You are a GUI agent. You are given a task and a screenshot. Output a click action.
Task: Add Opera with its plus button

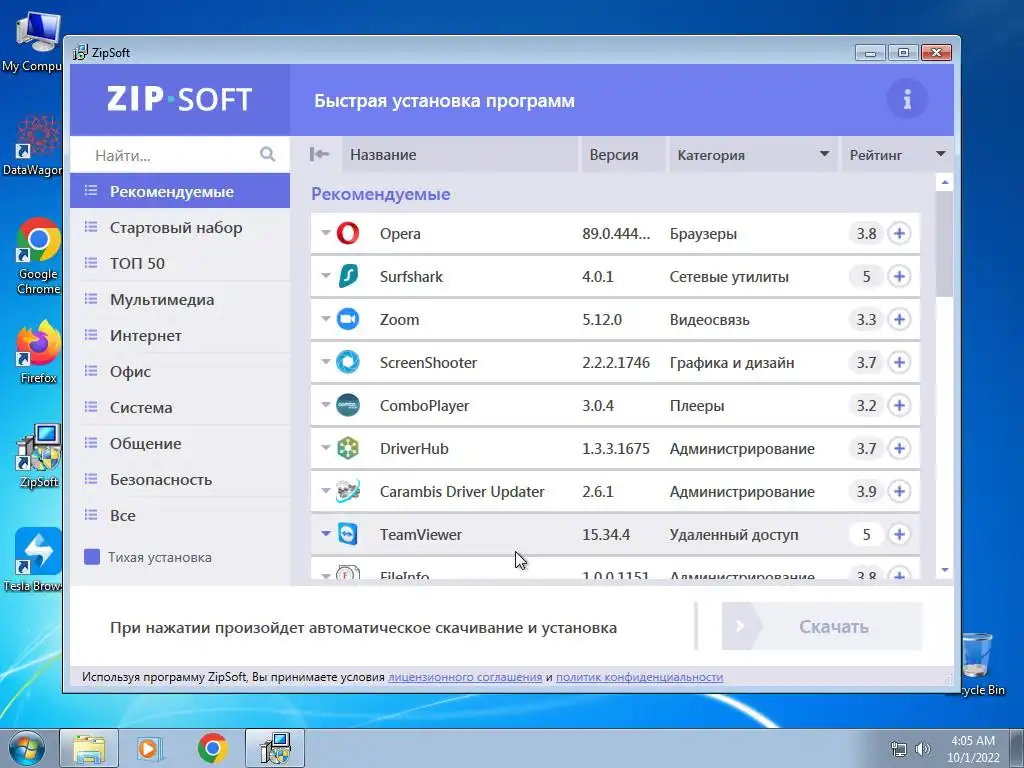(x=899, y=233)
